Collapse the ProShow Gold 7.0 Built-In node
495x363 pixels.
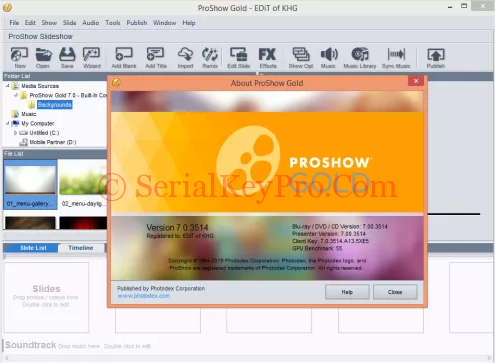click(15, 95)
